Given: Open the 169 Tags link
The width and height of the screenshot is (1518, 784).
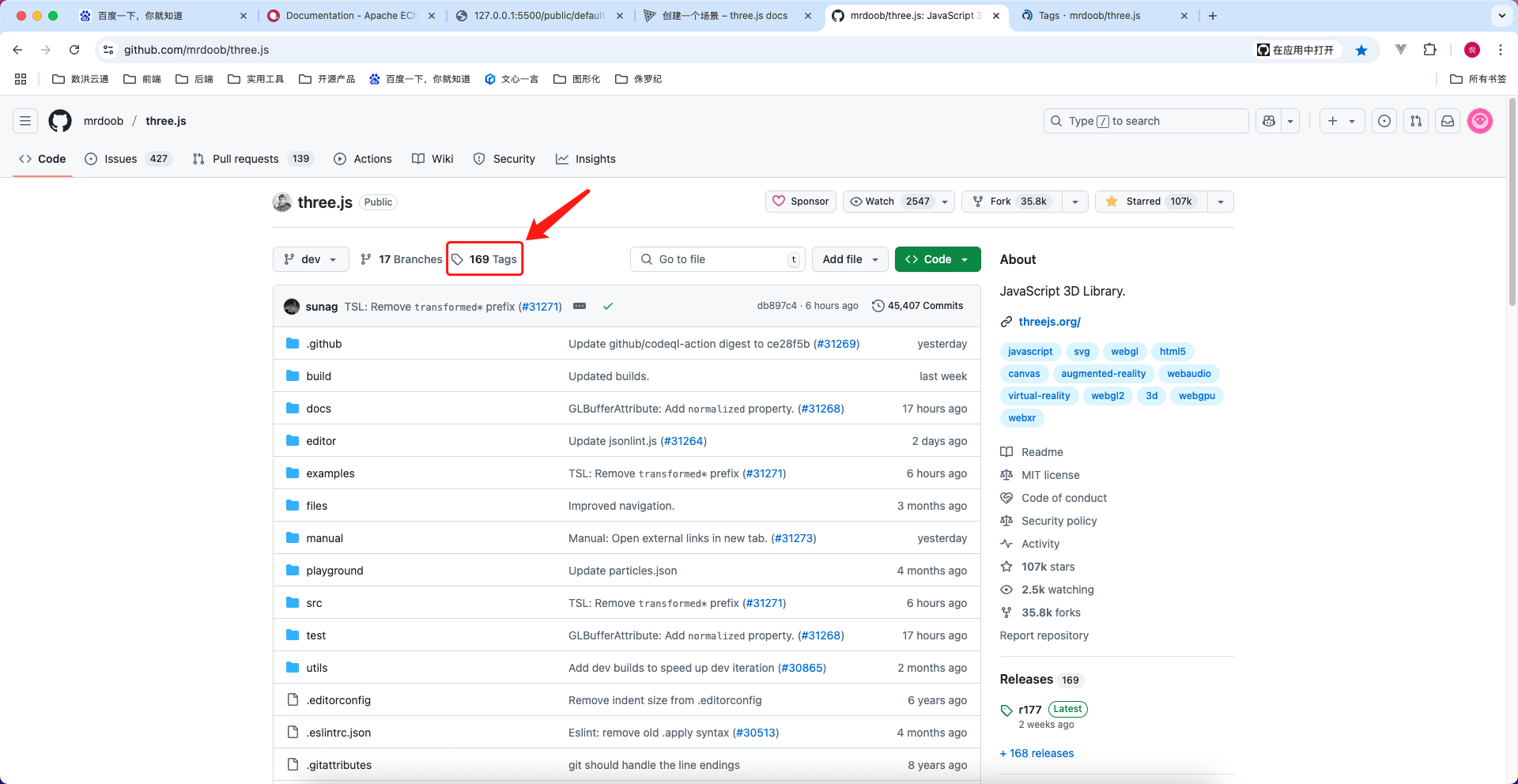Looking at the screenshot, I should point(485,259).
